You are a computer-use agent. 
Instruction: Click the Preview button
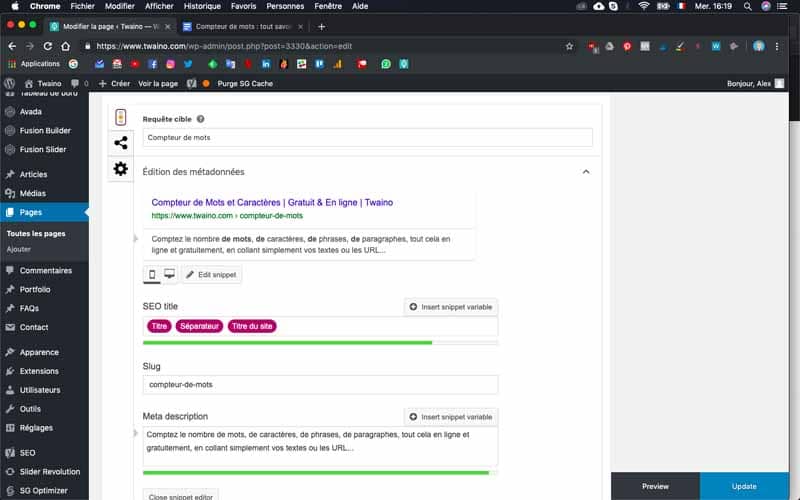click(656, 486)
